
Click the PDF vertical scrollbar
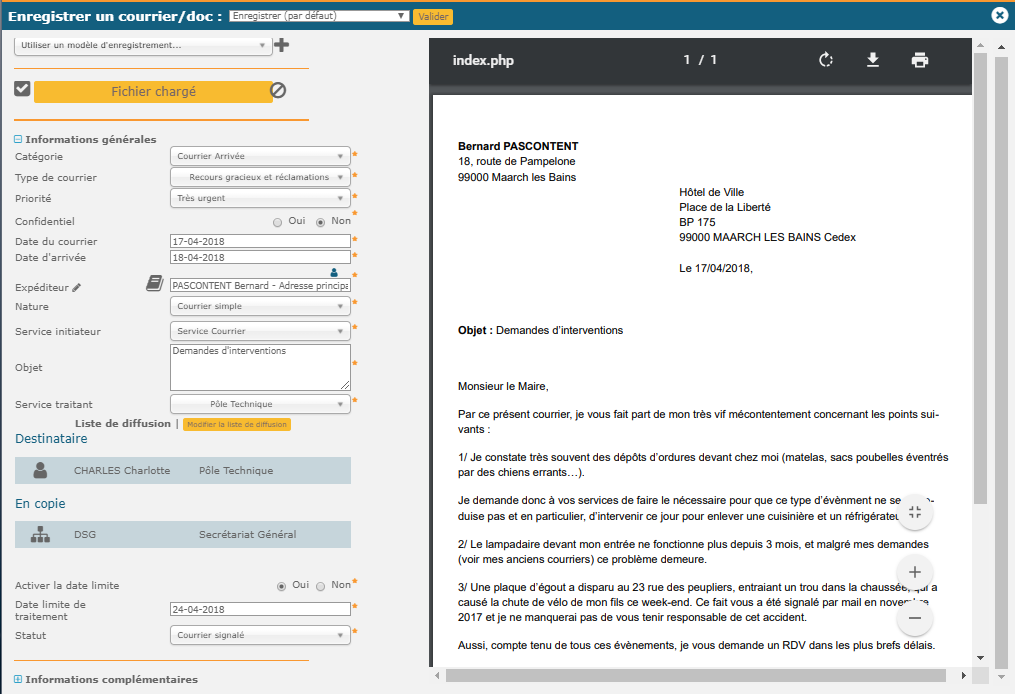coord(980,278)
